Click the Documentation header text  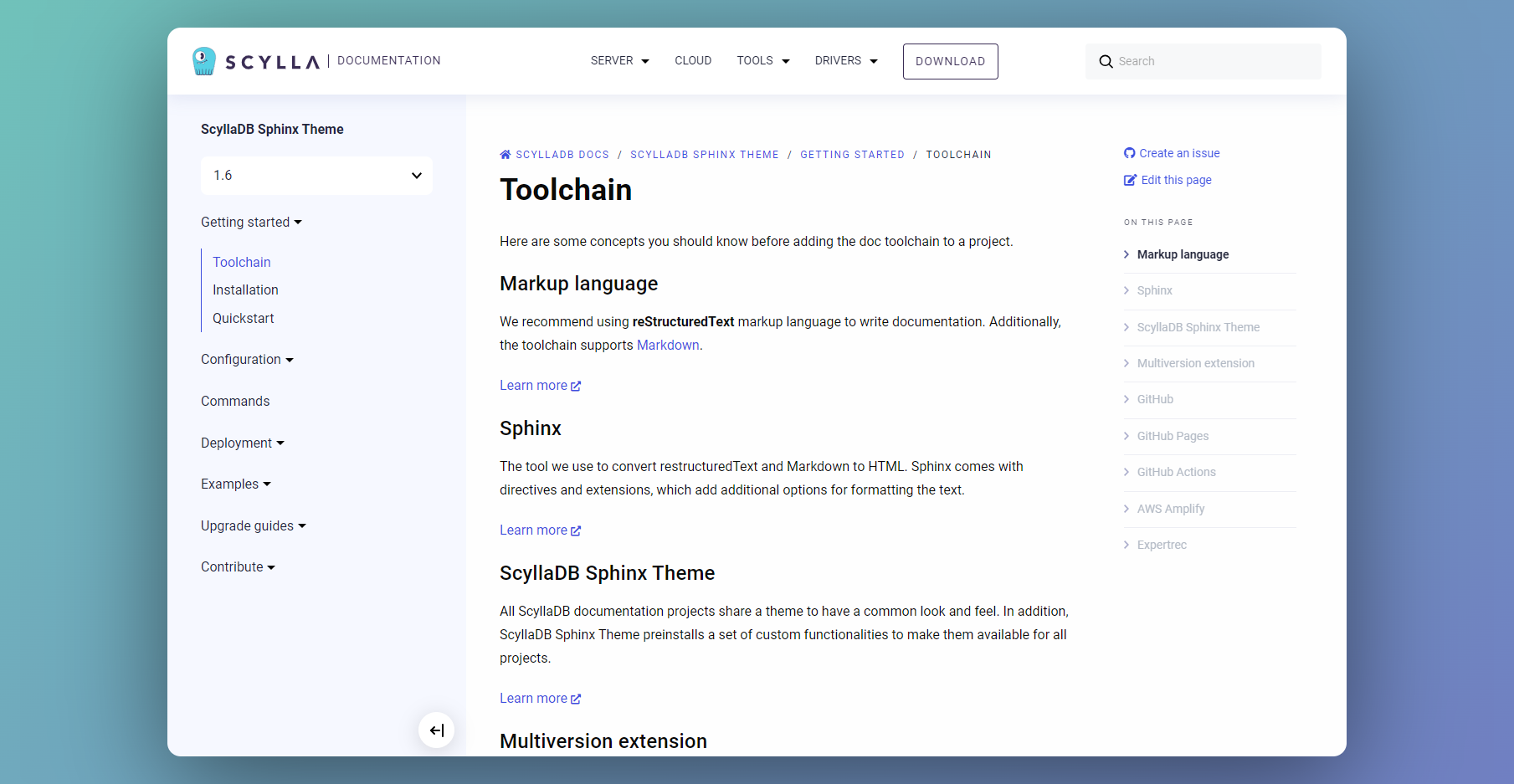[x=388, y=60]
